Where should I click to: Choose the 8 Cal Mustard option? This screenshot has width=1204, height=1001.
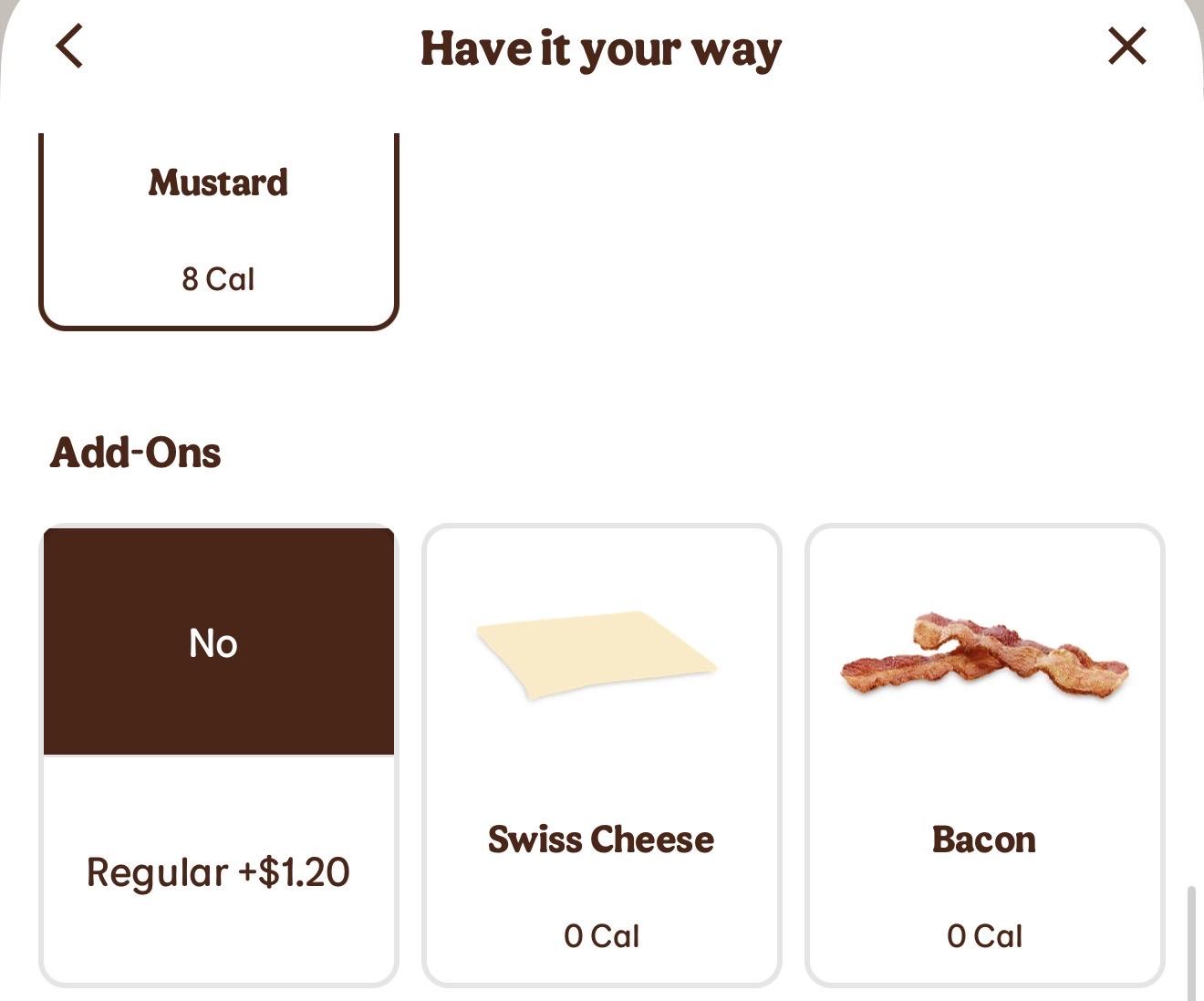[x=217, y=278]
